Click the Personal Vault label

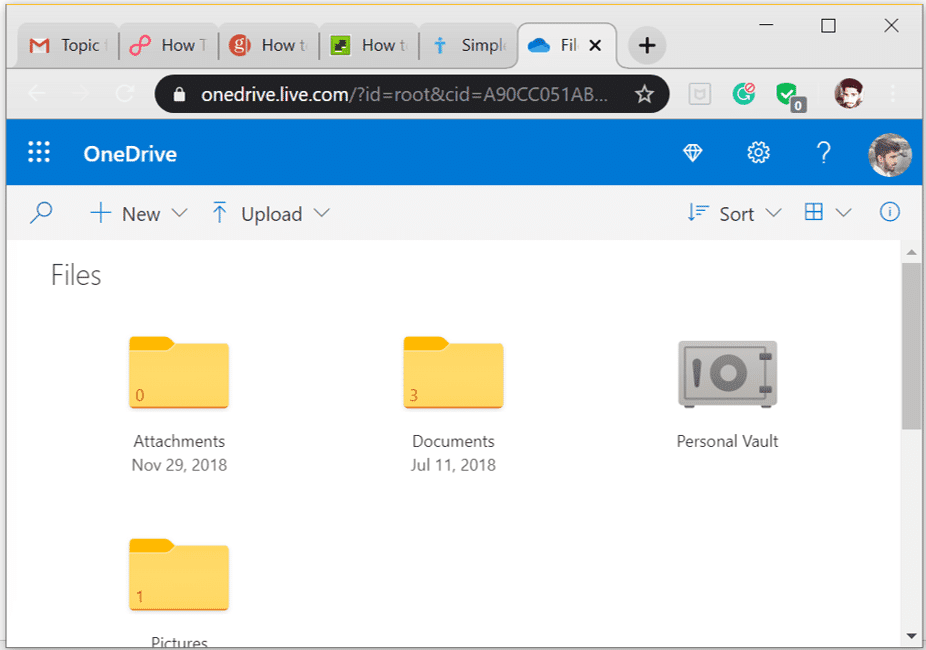click(728, 441)
